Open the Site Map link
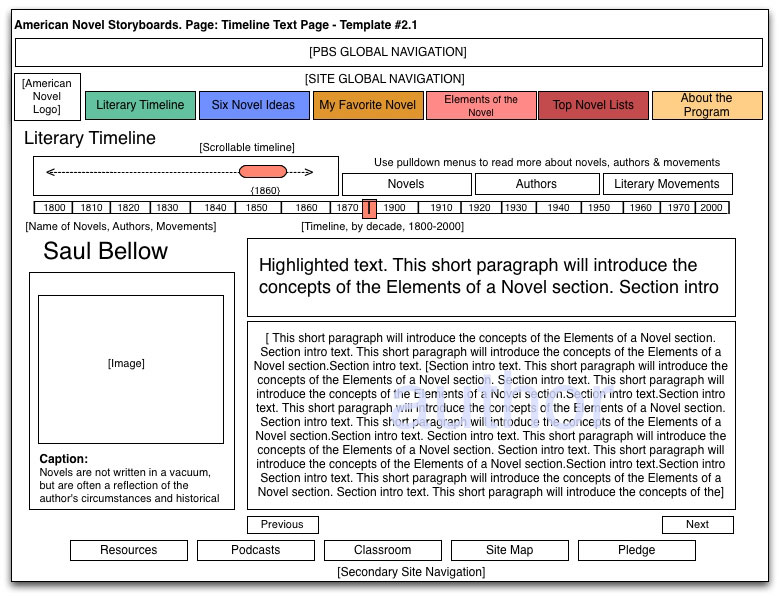Screen dimensions: 779x596 [x=509, y=550]
